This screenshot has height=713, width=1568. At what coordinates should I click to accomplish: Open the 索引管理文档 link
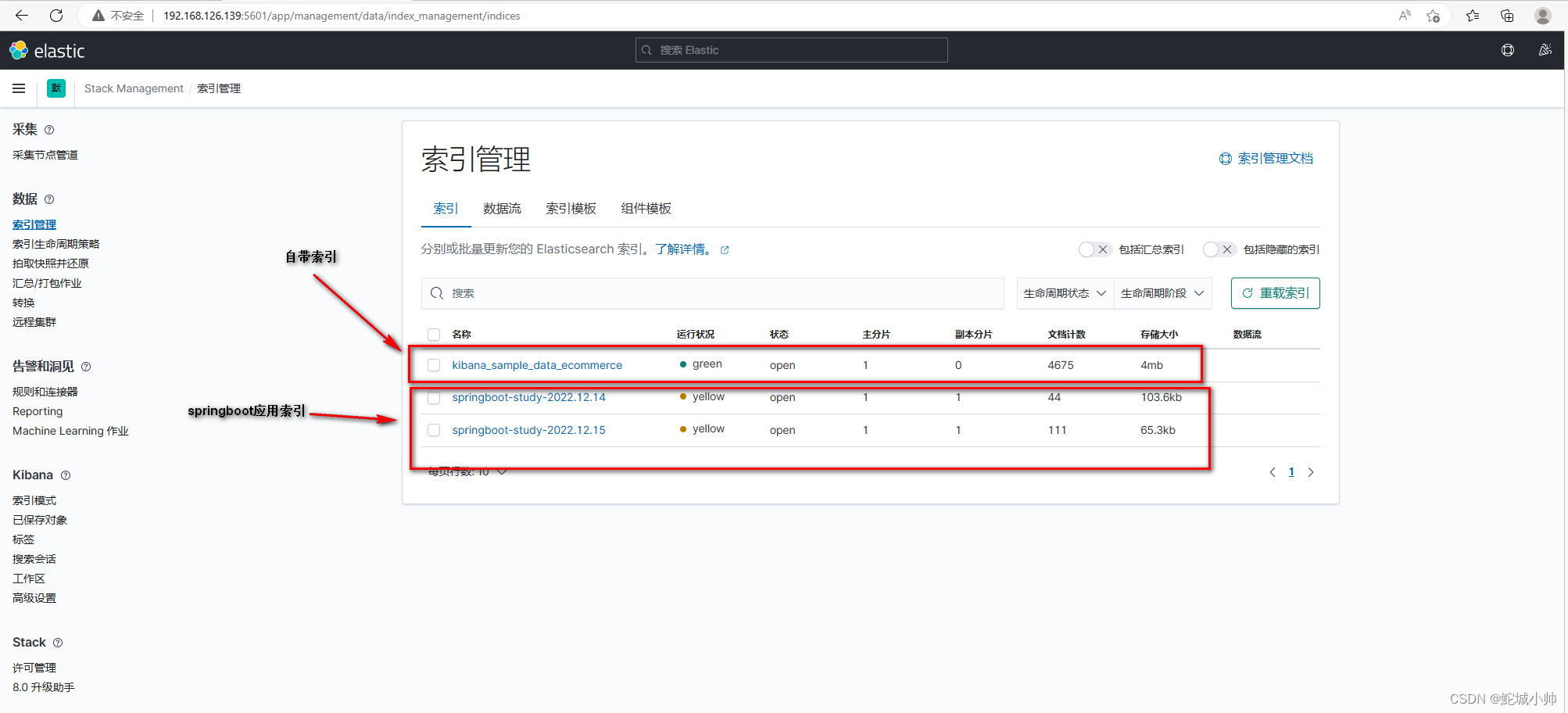1266,159
